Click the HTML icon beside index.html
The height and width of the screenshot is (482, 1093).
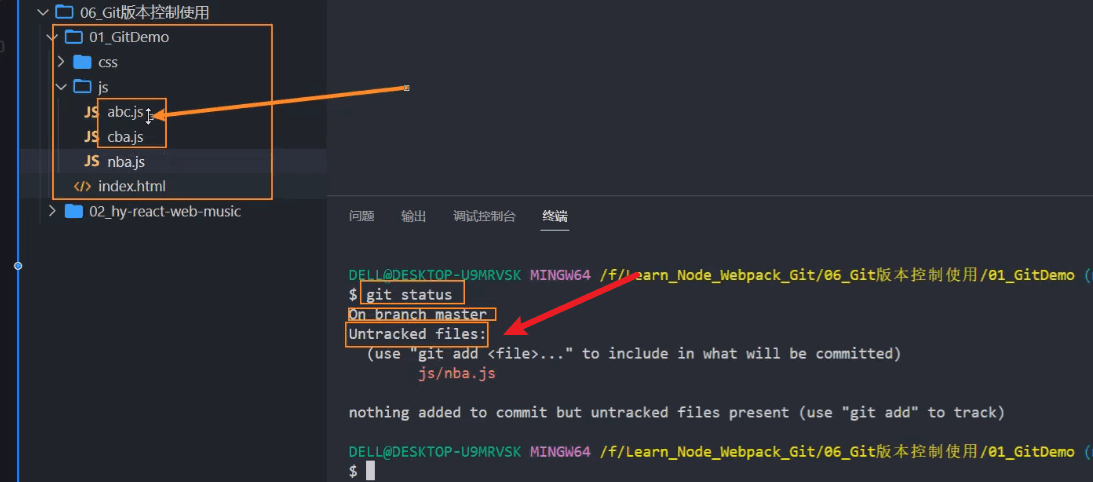click(82, 186)
